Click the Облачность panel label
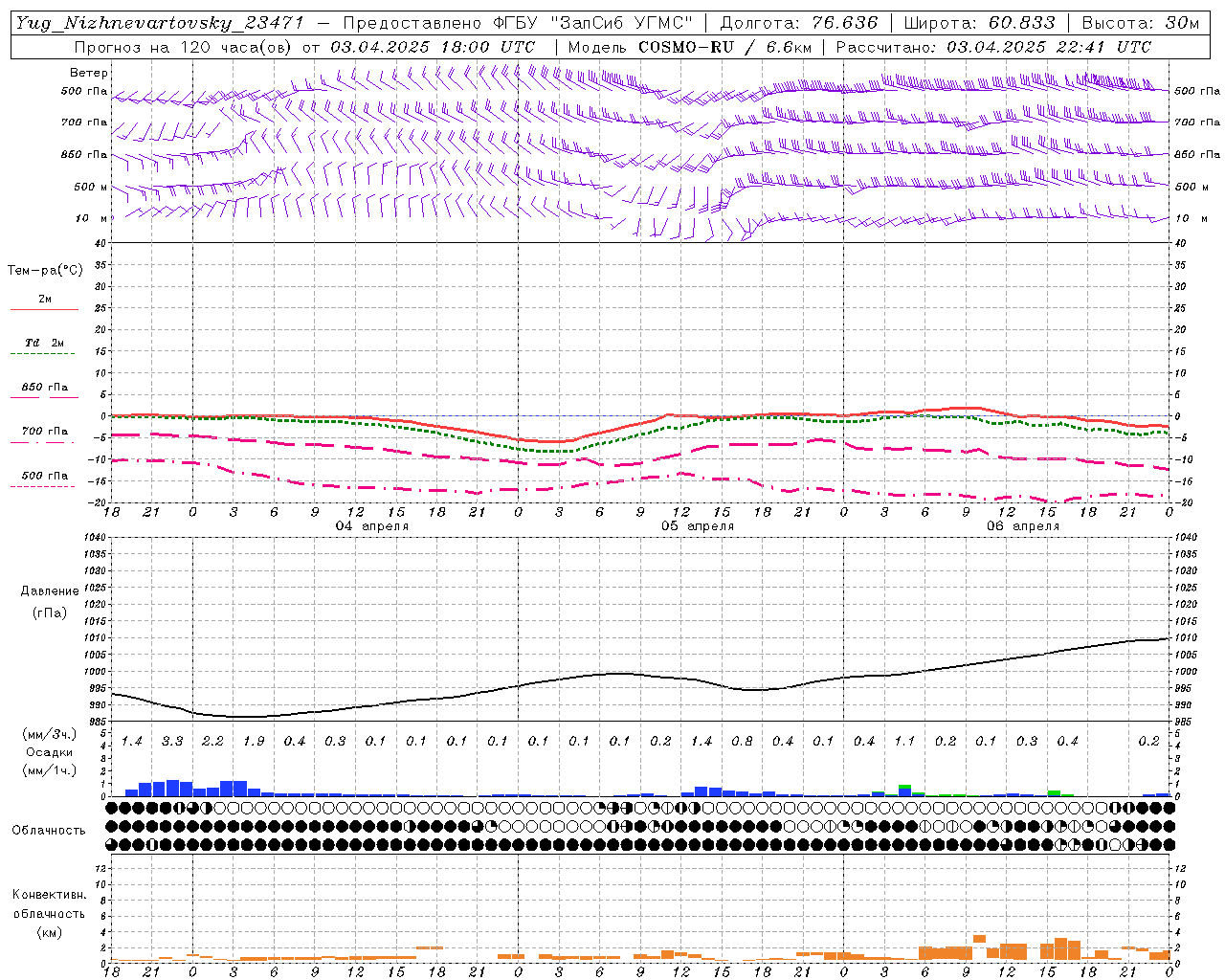Viewport: 1225px width, 980px height. [49, 831]
